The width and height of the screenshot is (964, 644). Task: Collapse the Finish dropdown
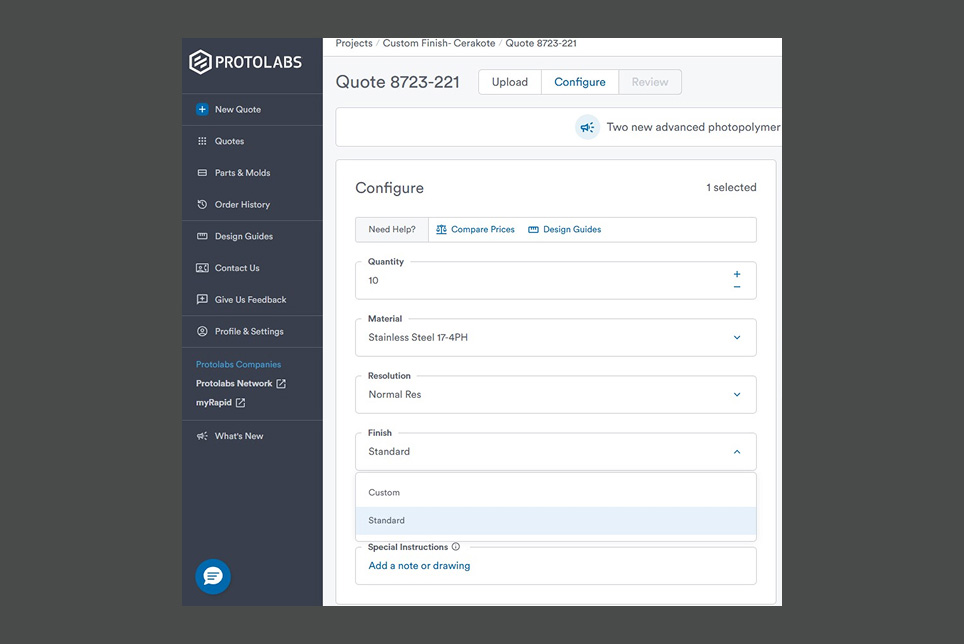pyautogui.click(x=737, y=452)
